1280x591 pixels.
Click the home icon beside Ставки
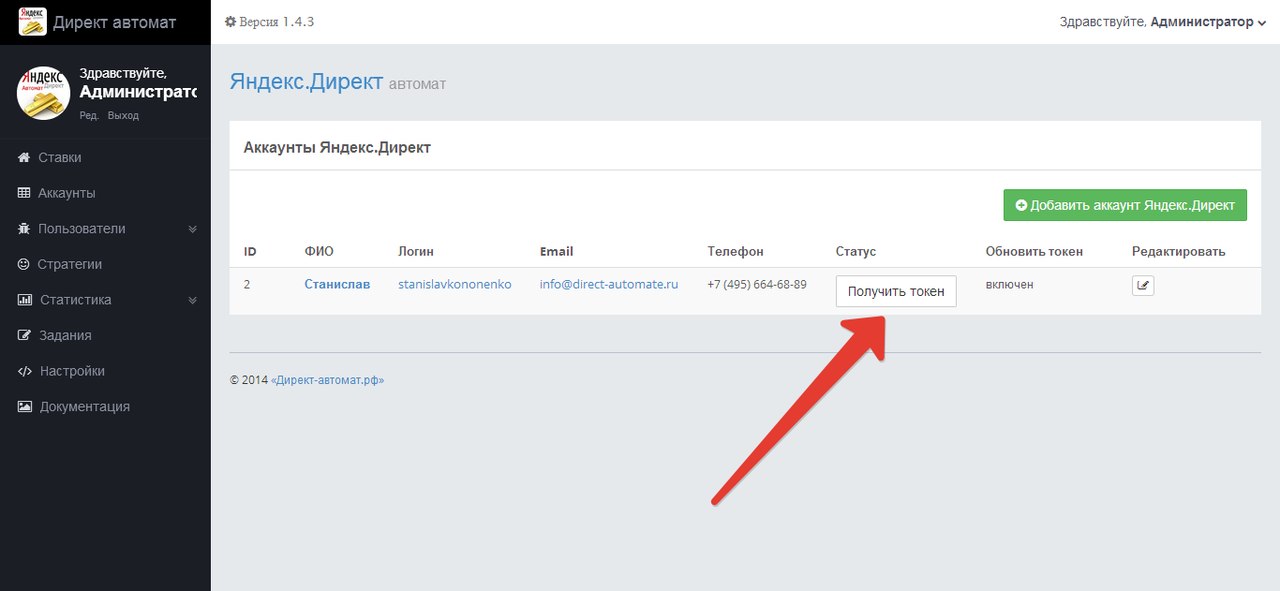[24, 157]
